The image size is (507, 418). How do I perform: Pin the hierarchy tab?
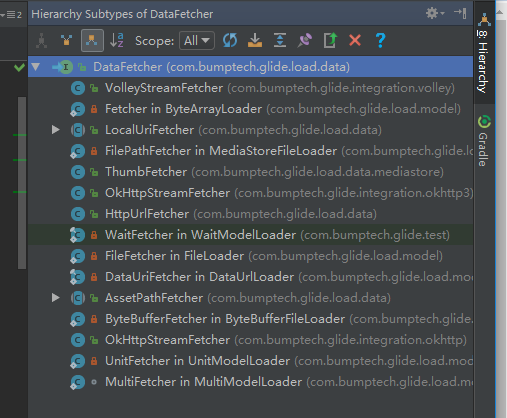tap(305, 41)
